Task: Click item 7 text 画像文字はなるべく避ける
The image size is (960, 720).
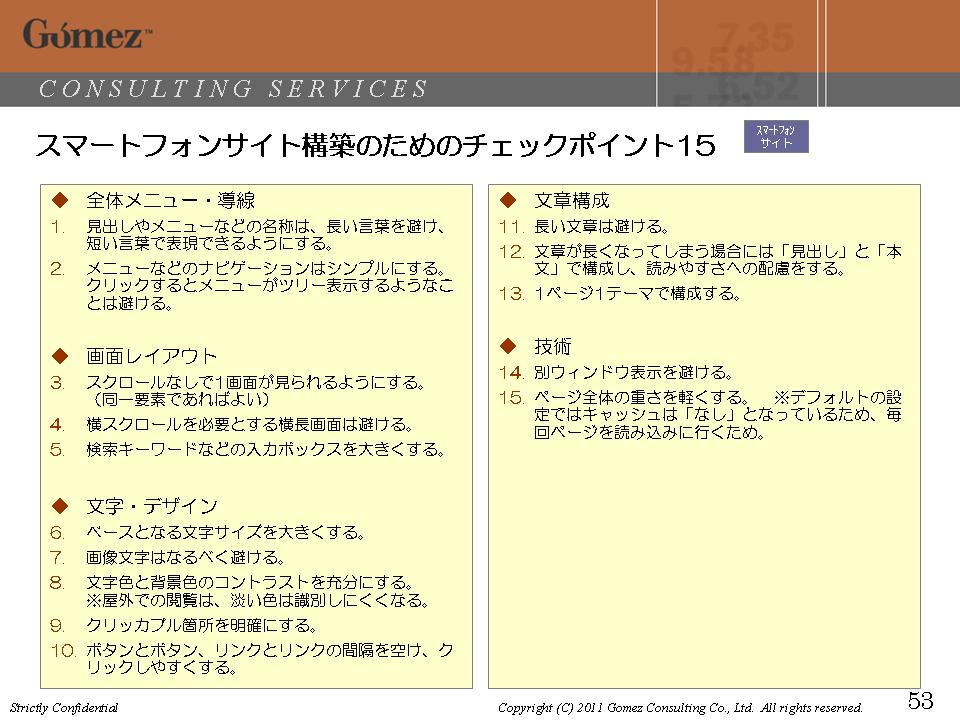Action: point(186,558)
